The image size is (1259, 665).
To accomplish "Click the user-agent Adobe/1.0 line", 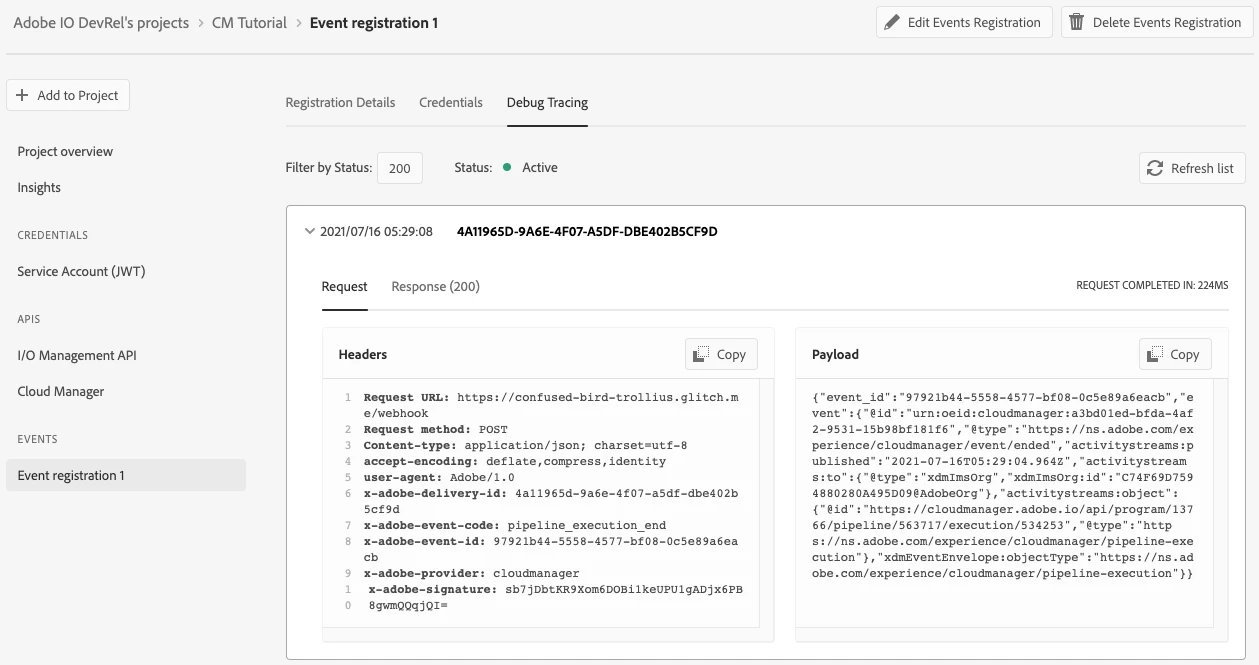I will coord(439,477).
